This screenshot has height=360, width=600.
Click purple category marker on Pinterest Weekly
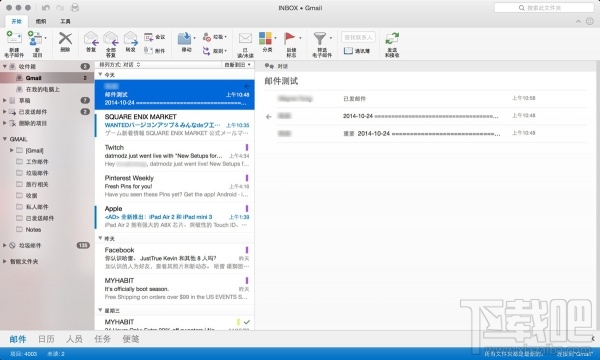pos(247,178)
